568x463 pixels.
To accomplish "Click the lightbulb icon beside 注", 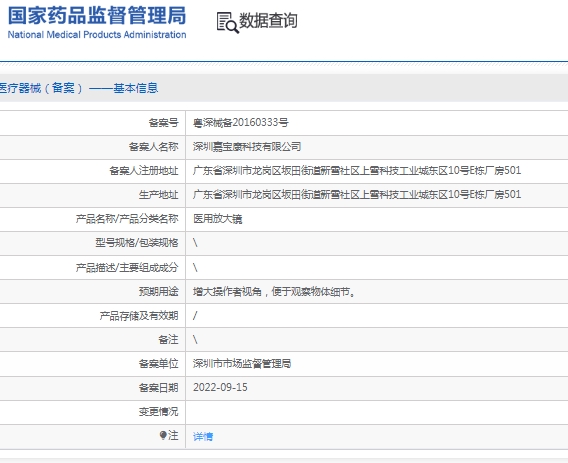I will [x=163, y=435].
